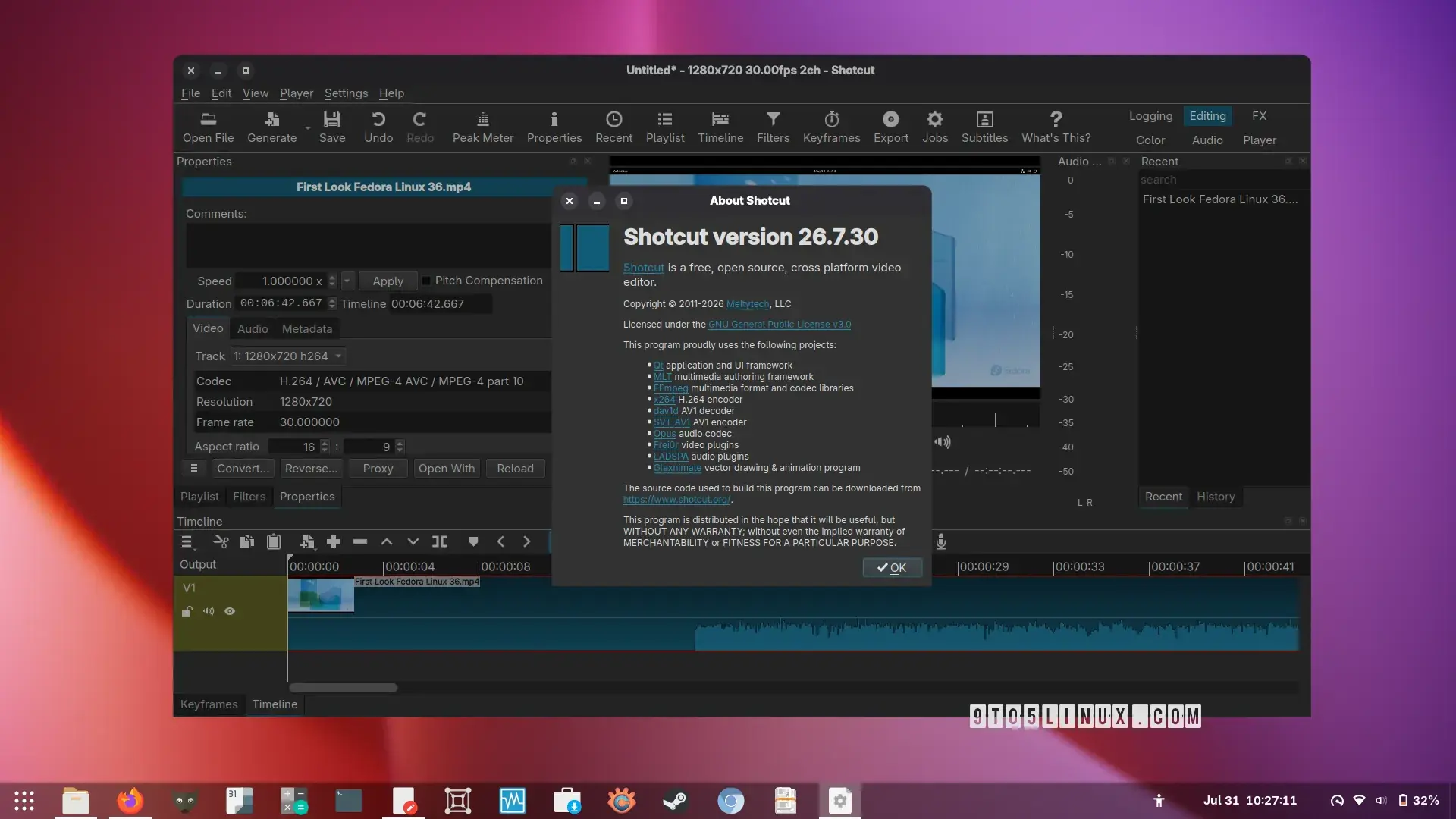
Task: Click the Split At Playhead icon
Action: [440, 541]
